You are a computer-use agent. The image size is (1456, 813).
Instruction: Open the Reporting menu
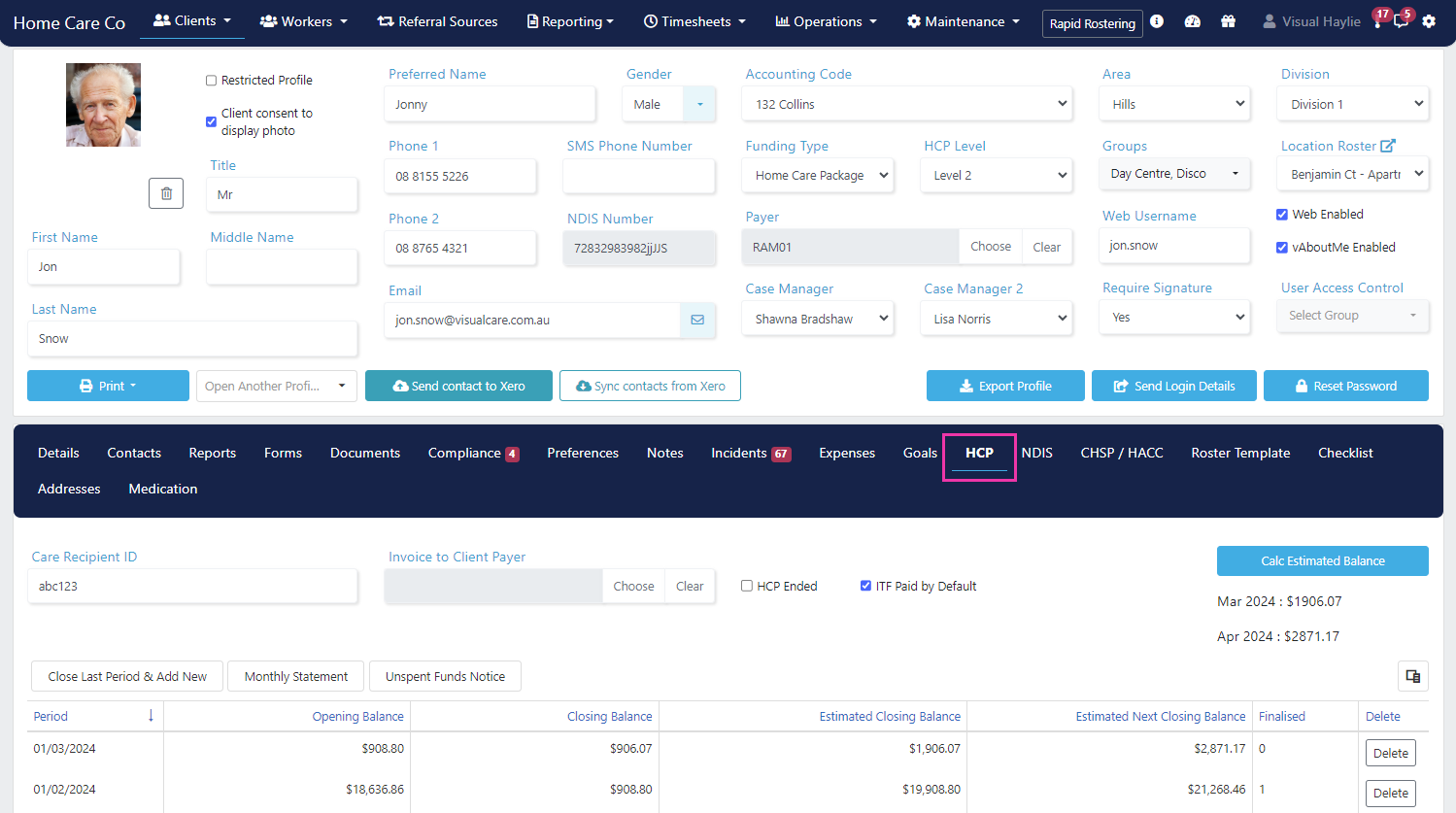pyautogui.click(x=570, y=21)
